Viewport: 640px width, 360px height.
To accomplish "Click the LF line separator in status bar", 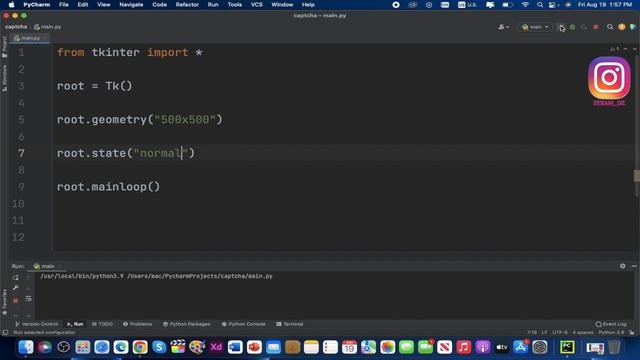I will point(544,333).
